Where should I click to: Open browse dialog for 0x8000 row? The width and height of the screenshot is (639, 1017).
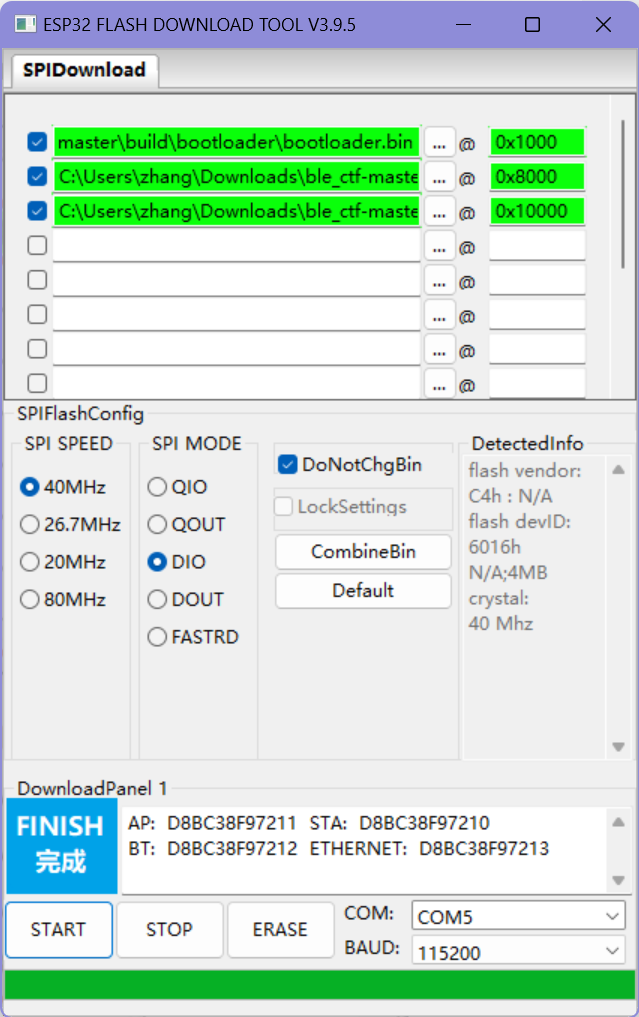[x=439, y=177]
